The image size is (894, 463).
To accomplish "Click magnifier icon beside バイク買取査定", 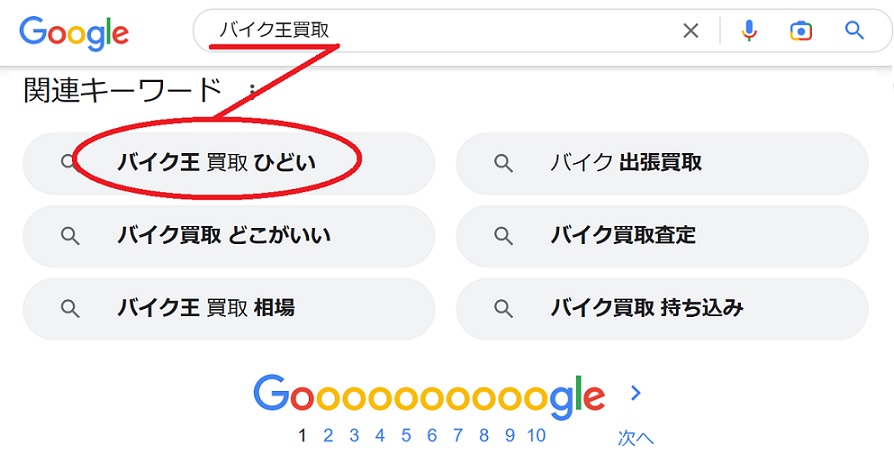I will coord(503,235).
